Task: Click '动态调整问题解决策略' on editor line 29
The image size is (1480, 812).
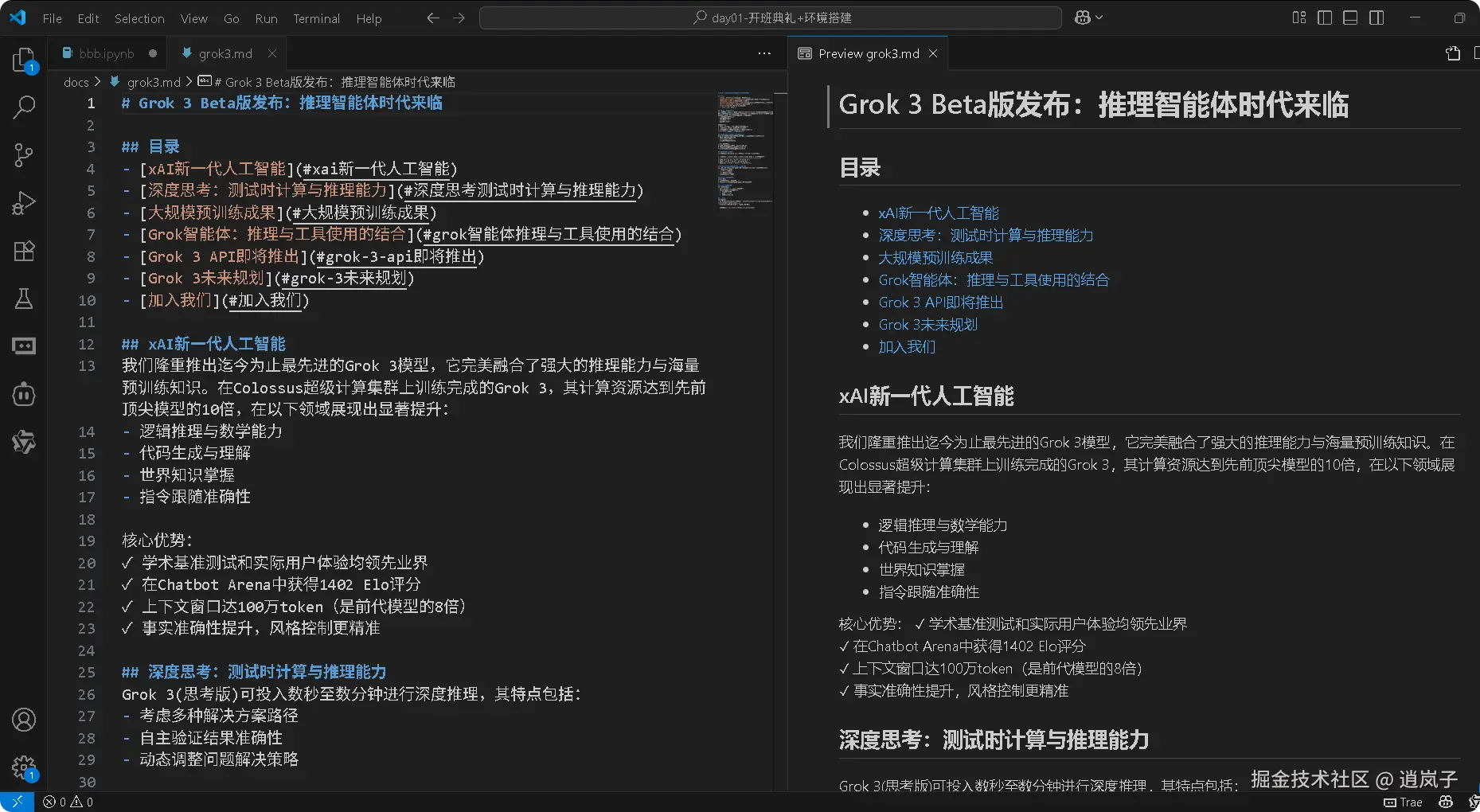Action: 219,759
